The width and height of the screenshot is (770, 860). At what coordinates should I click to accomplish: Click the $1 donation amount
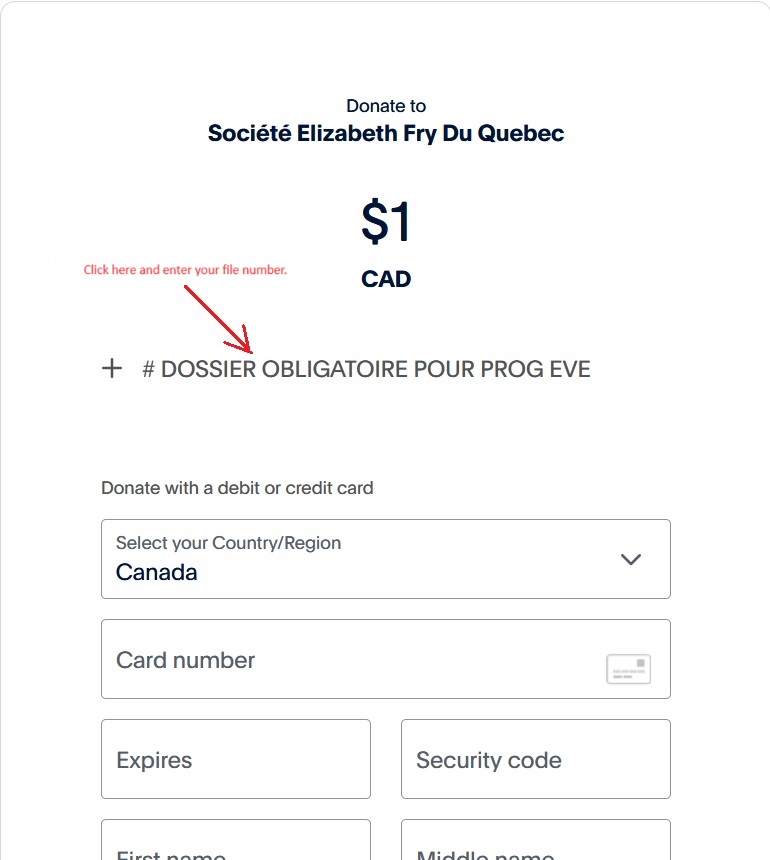click(x=386, y=224)
